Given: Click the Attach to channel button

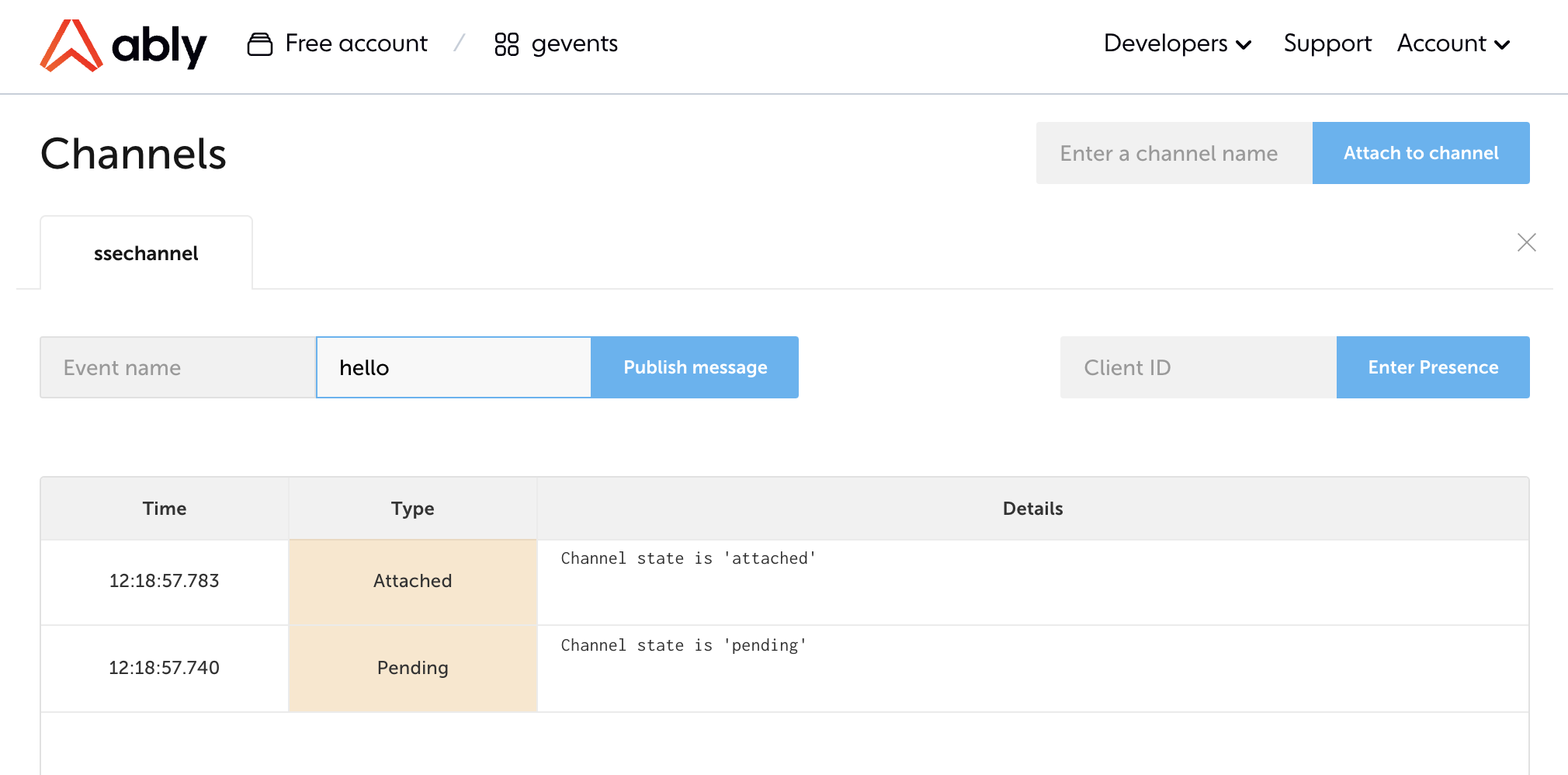Looking at the screenshot, I should [x=1420, y=153].
